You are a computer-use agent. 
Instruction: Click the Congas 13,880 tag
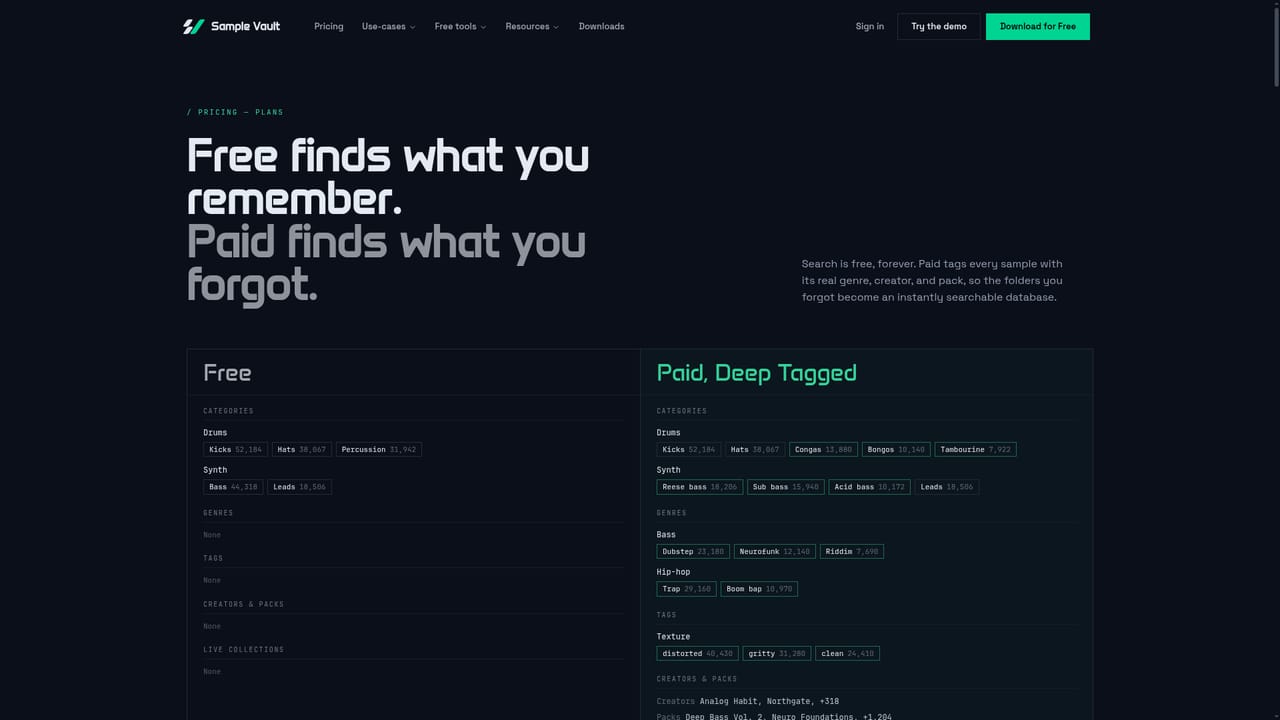[x=823, y=450]
